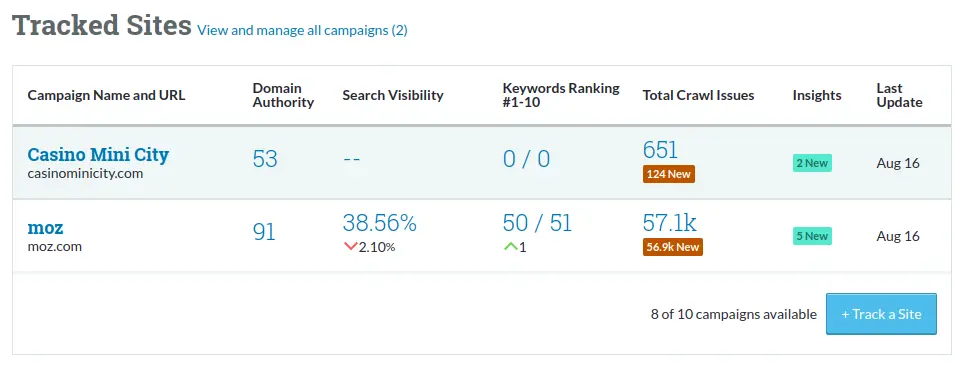
Task: Click the green up arrow under 50 / 51
Action: point(510,246)
